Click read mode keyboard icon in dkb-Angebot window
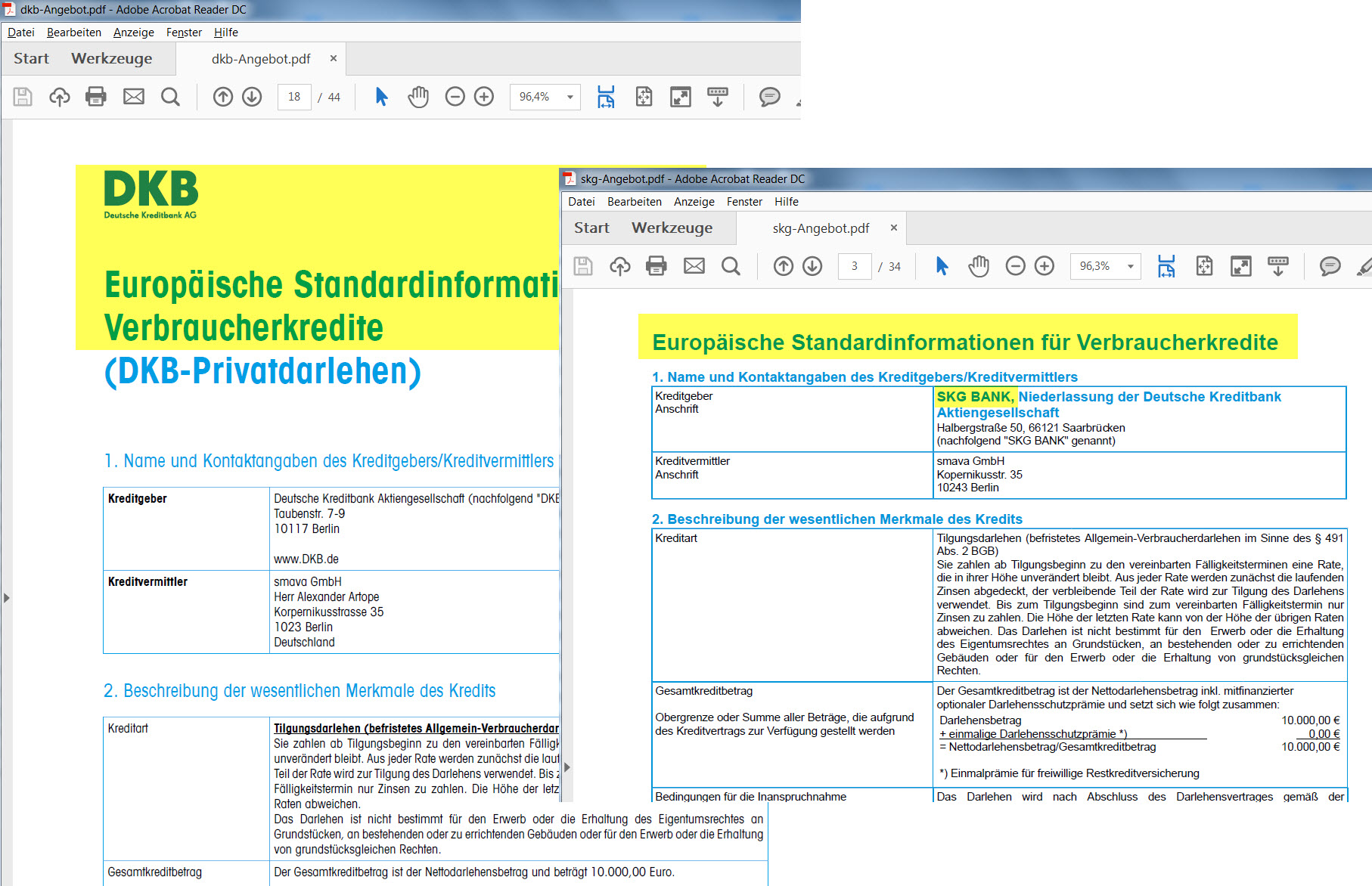This screenshot has height=886, width=1372. [718, 97]
